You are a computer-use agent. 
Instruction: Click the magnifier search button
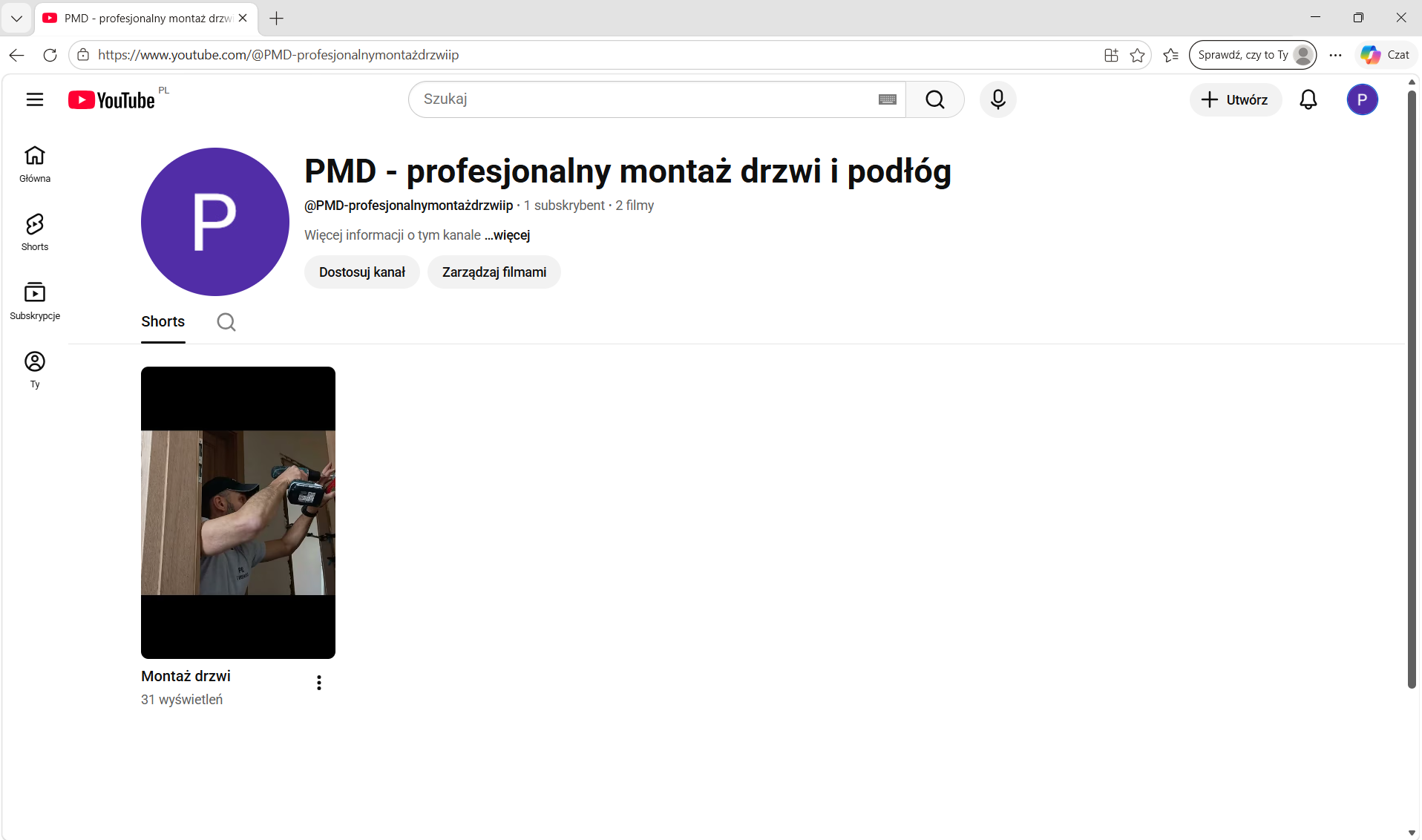[934, 99]
